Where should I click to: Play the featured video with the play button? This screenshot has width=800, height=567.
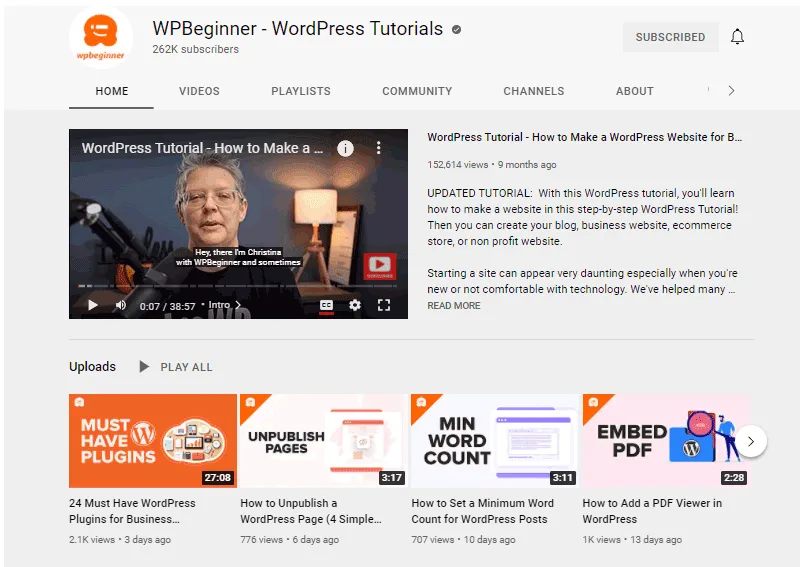pos(92,305)
